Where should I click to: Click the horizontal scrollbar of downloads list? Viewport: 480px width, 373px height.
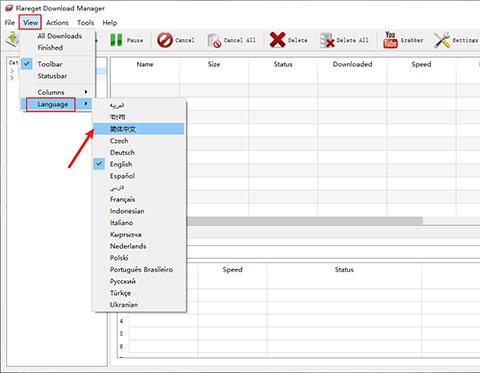[x=304, y=221]
